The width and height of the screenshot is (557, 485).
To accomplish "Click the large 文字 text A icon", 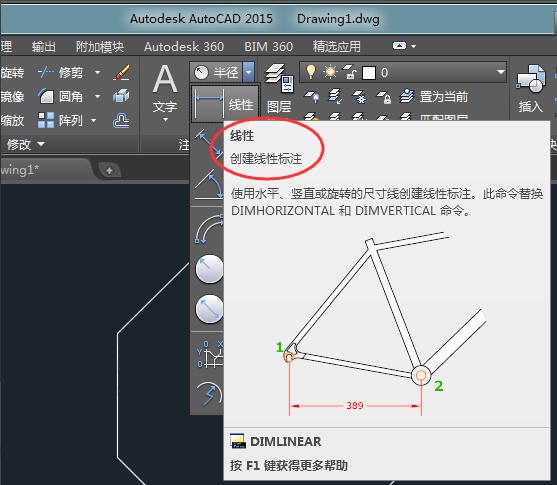I will coord(165,79).
